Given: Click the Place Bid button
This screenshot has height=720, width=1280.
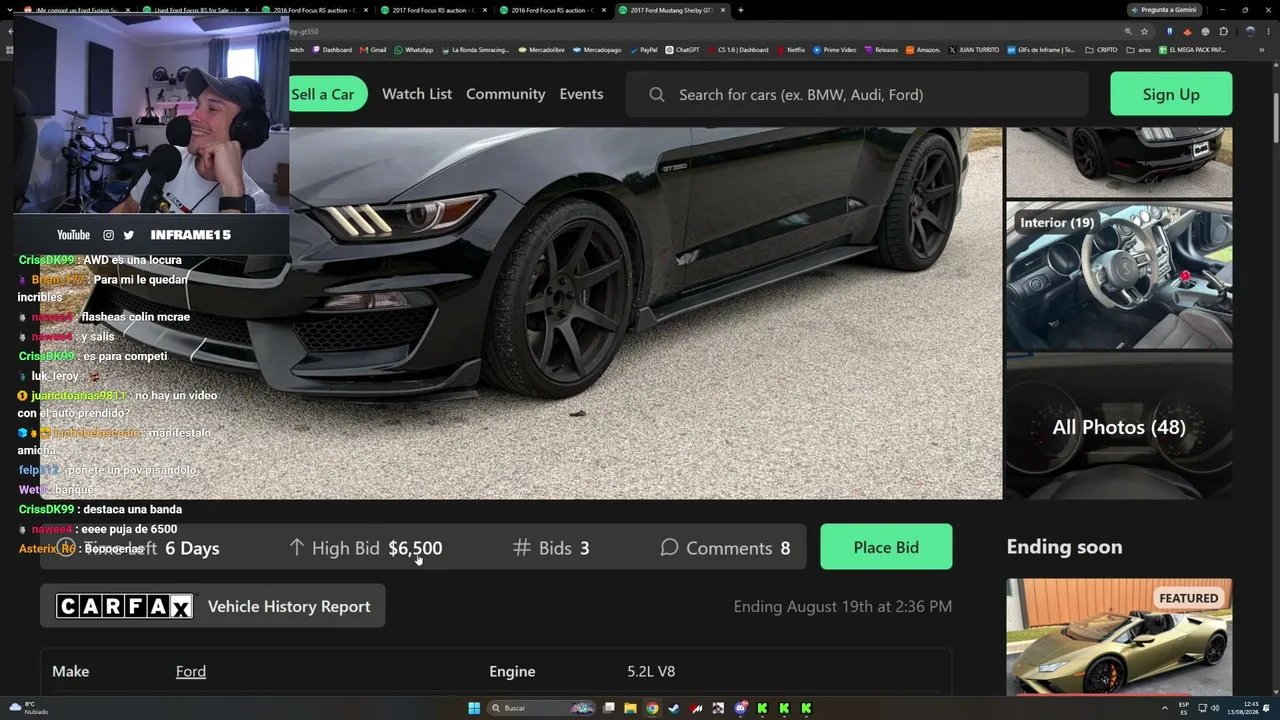Looking at the screenshot, I should (x=886, y=547).
